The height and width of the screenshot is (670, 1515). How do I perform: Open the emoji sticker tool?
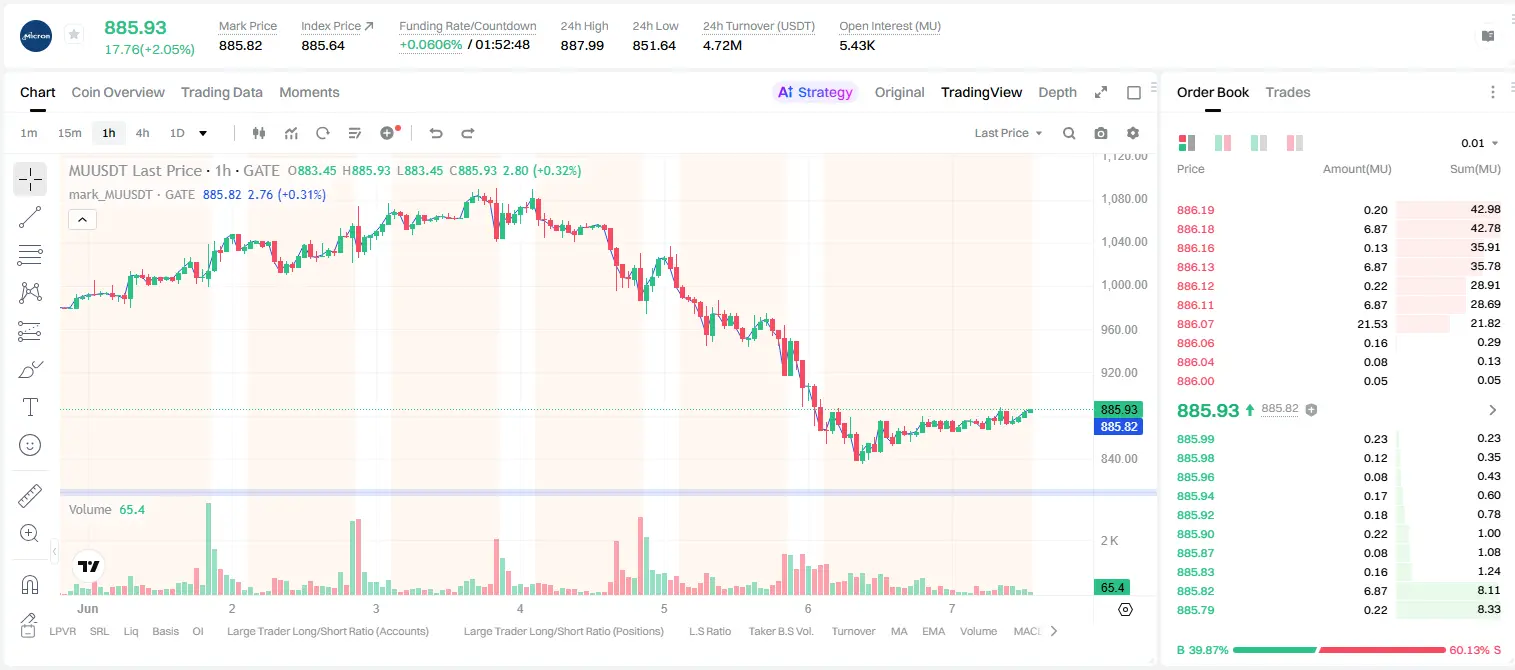coord(30,445)
